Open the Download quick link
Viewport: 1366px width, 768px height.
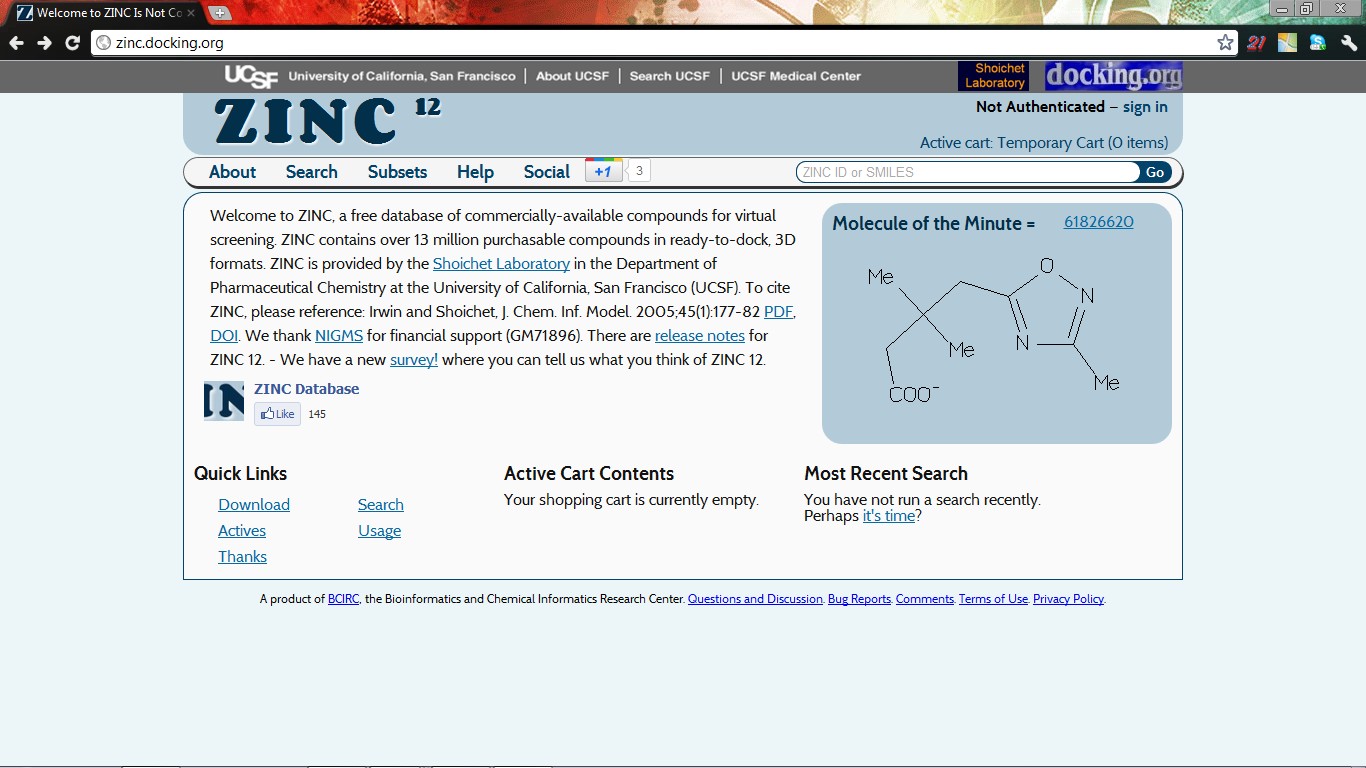[254, 505]
